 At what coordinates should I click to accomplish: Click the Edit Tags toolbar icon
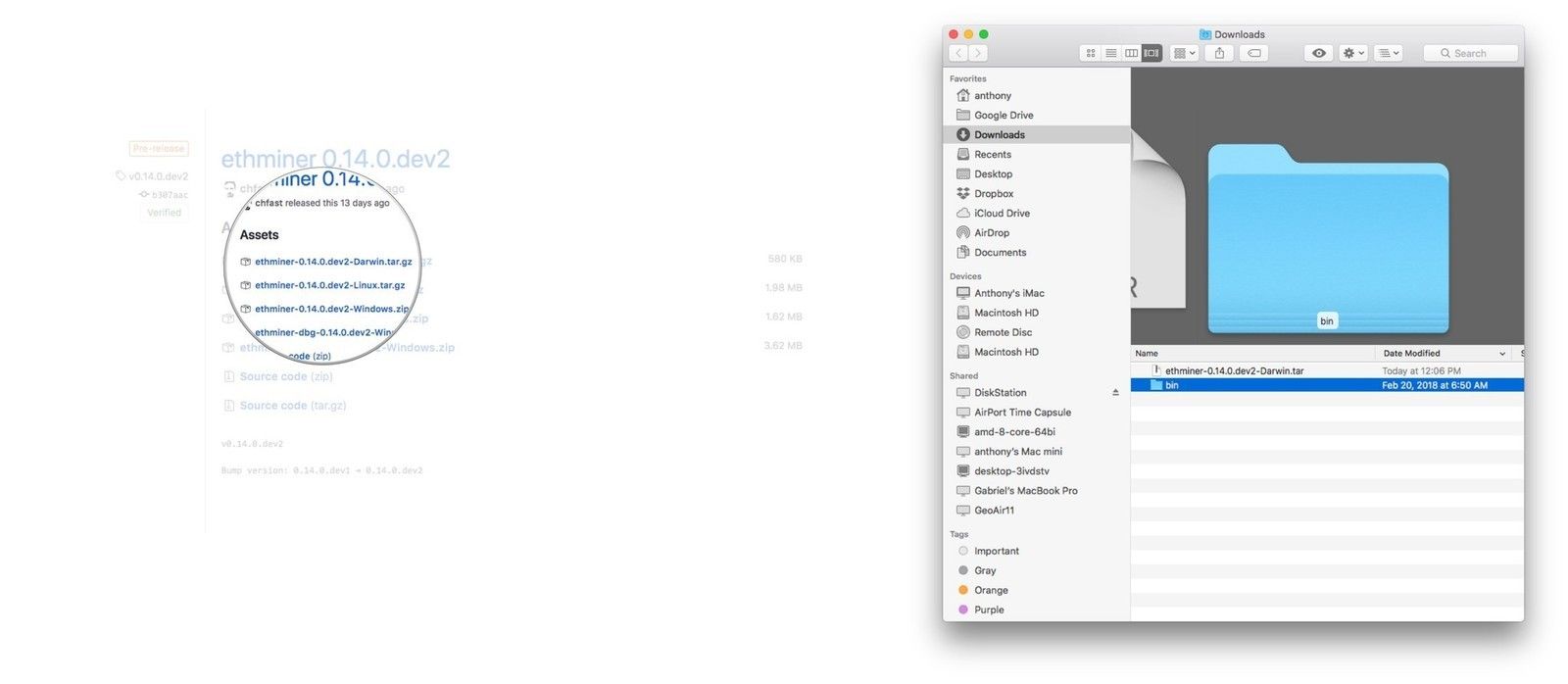pyautogui.click(x=1253, y=53)
